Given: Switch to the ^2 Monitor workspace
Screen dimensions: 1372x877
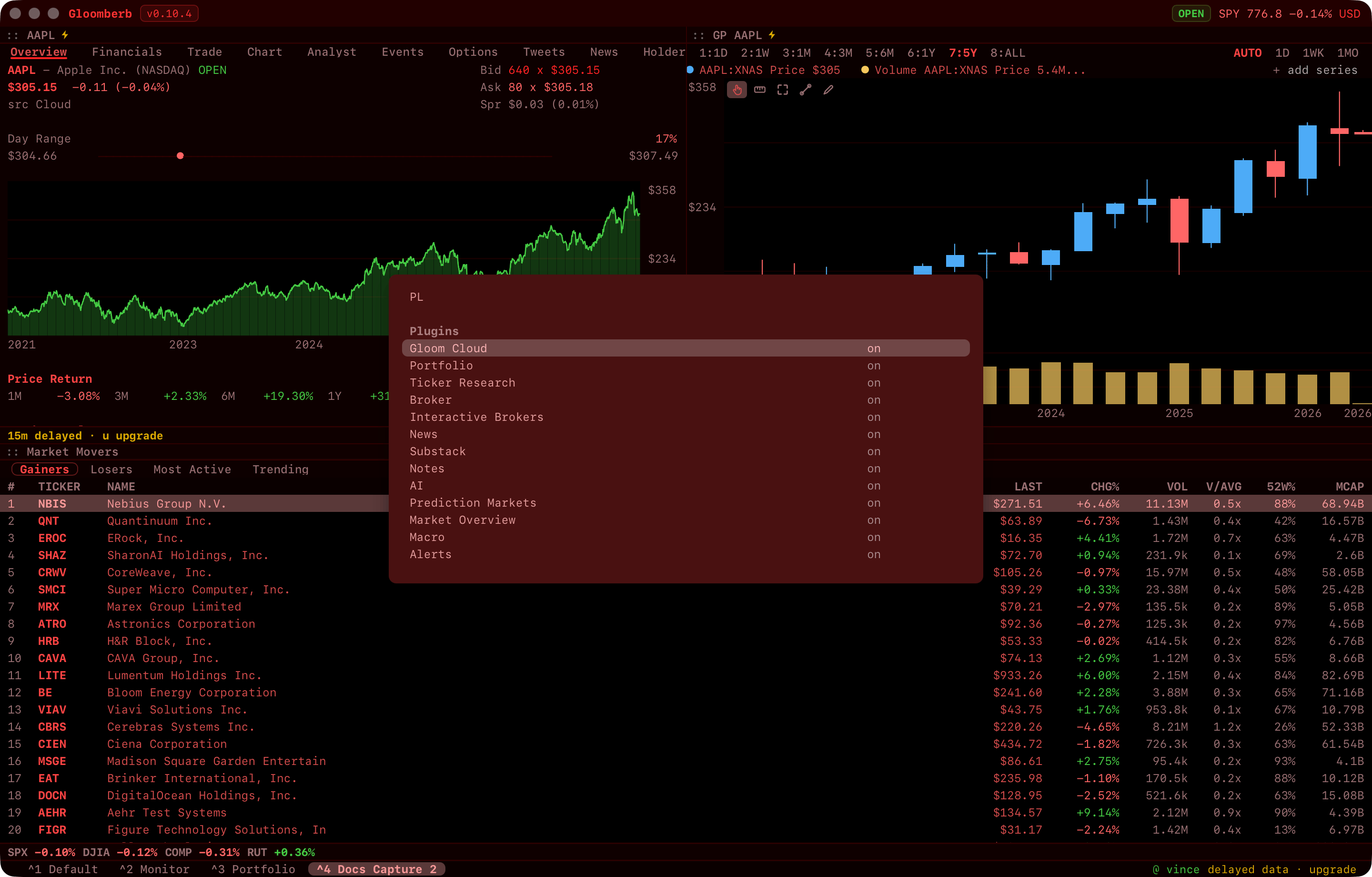Looking at the screenshot, I should click(154, 869).
